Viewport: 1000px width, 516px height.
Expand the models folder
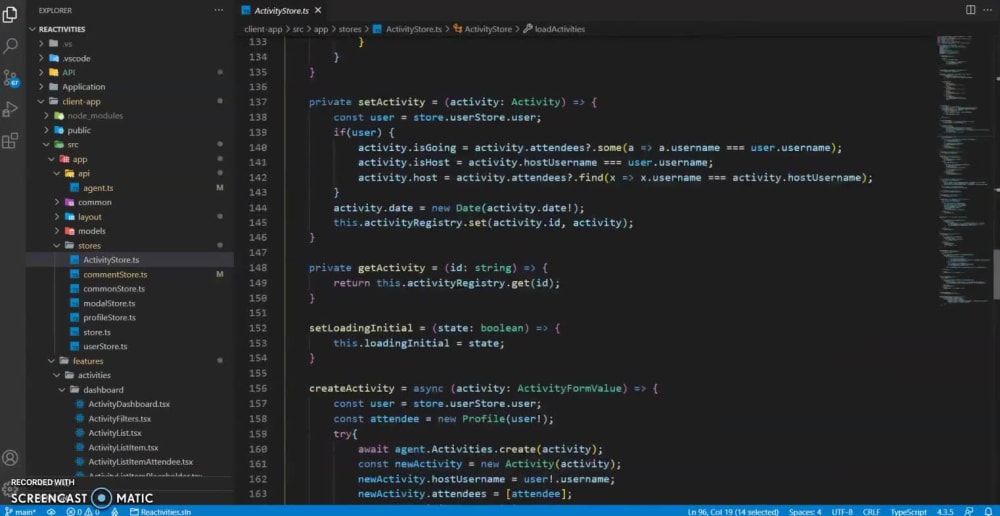(130, 231)
